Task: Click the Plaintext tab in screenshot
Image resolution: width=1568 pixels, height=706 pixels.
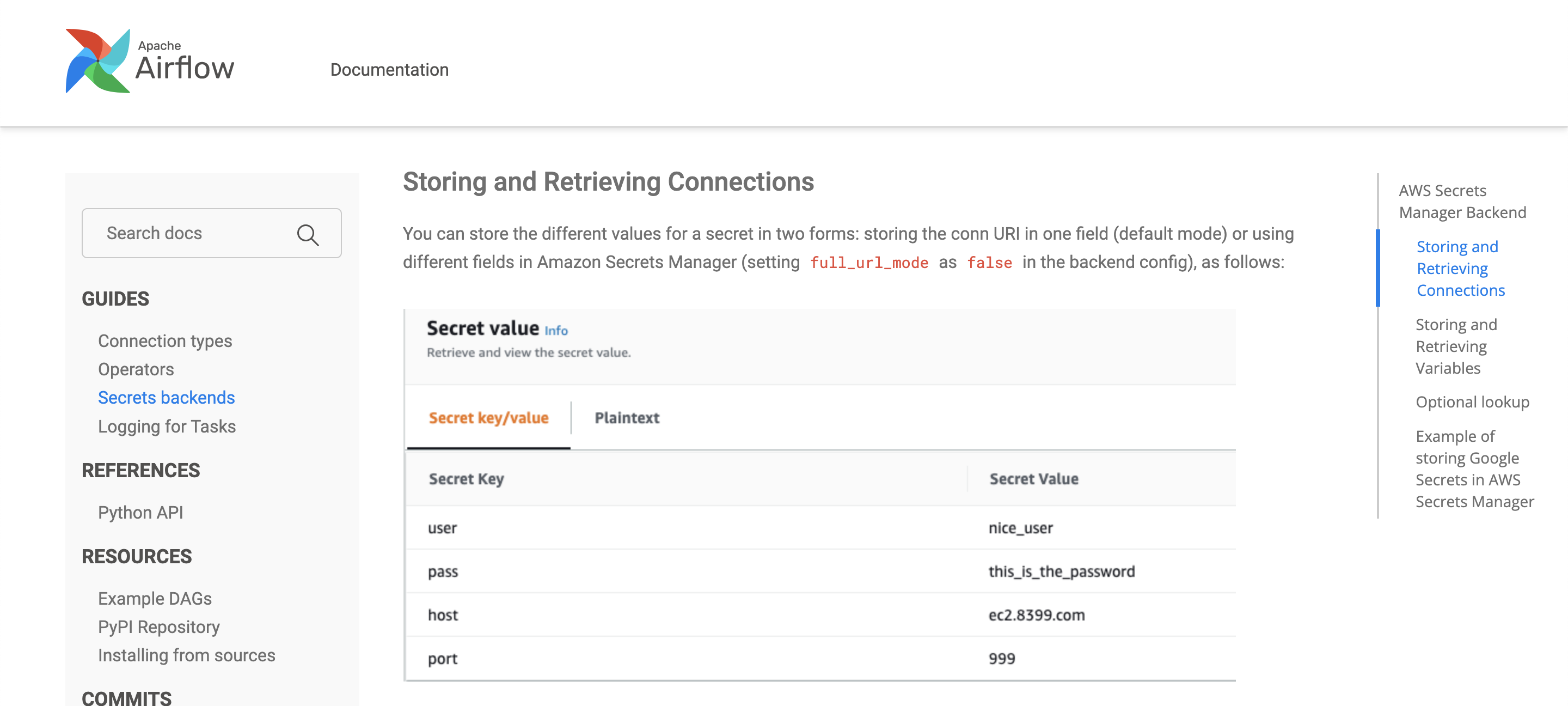Action: click(x=626, y=418)
